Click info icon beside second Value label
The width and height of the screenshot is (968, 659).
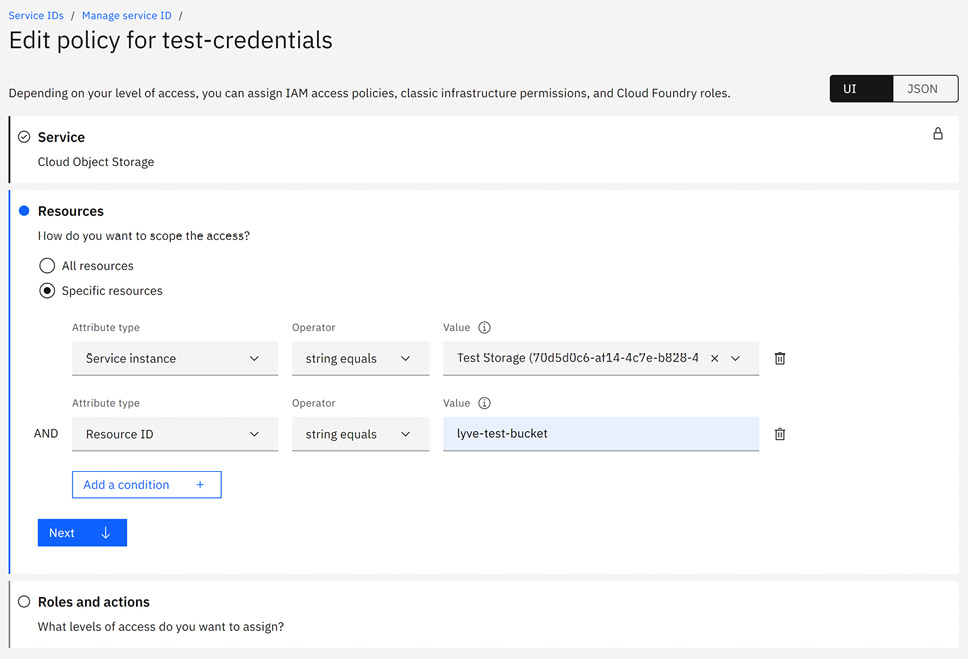pyautogui.click(x=484, y=404)
